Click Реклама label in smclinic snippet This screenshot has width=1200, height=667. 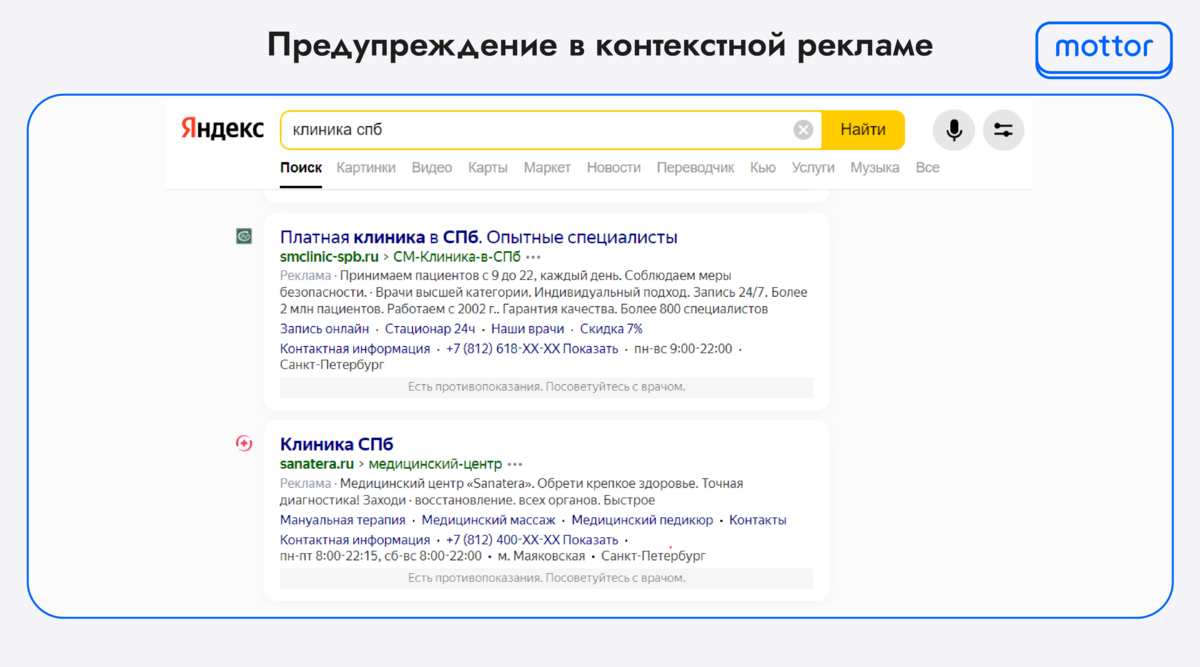pyautogui.click(x=305, y=275)
